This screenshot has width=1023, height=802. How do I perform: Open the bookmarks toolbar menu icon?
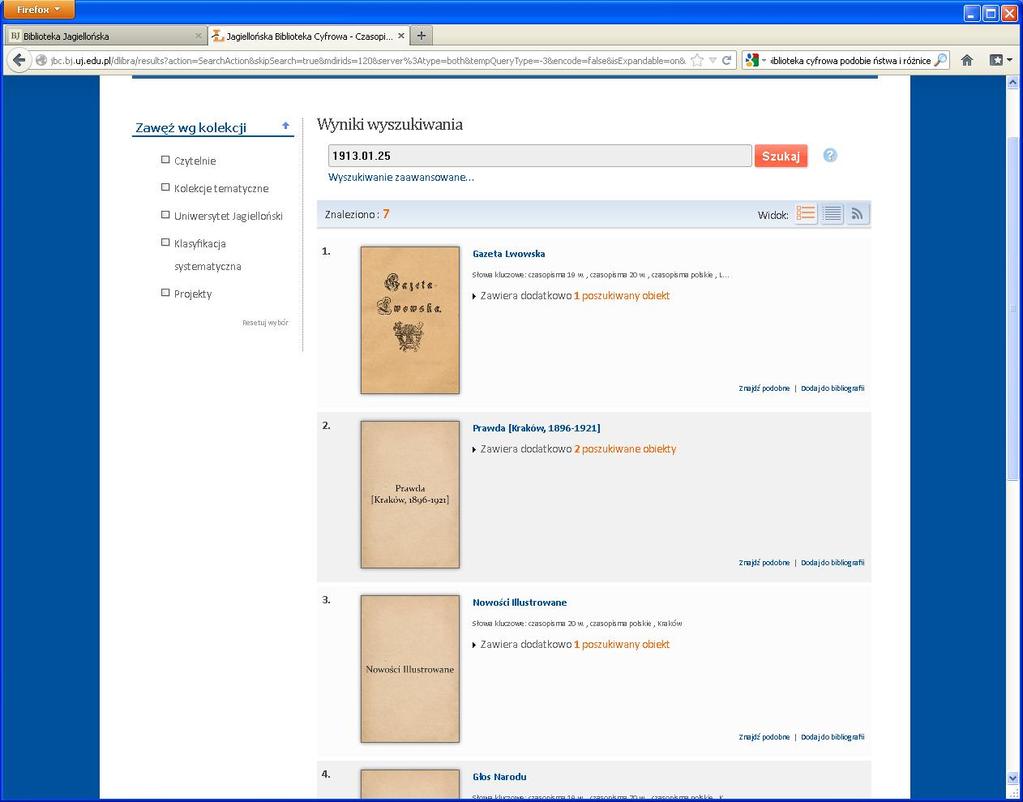tap(1000, 60)
